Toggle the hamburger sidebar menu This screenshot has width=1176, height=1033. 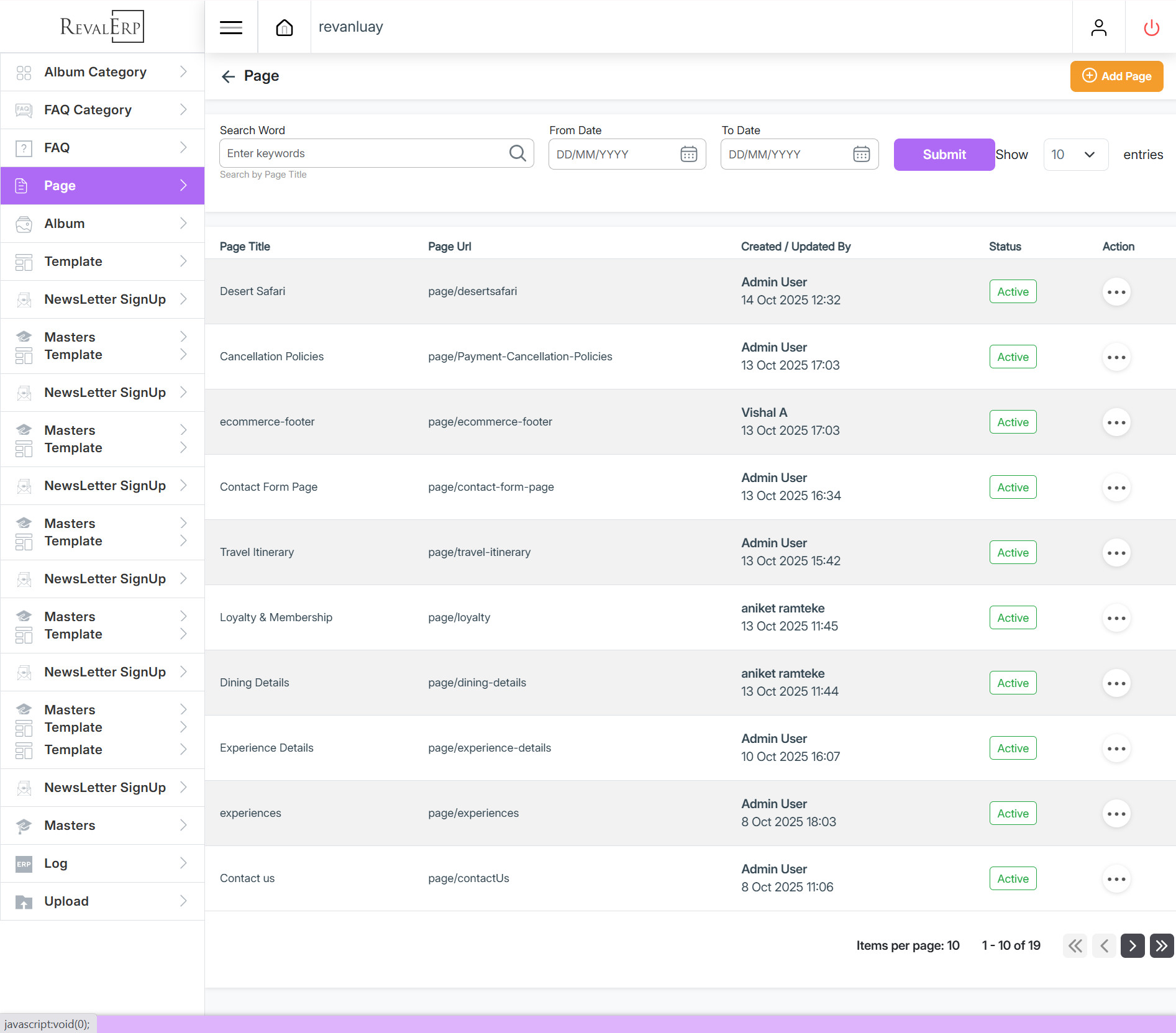pos(231,27)
